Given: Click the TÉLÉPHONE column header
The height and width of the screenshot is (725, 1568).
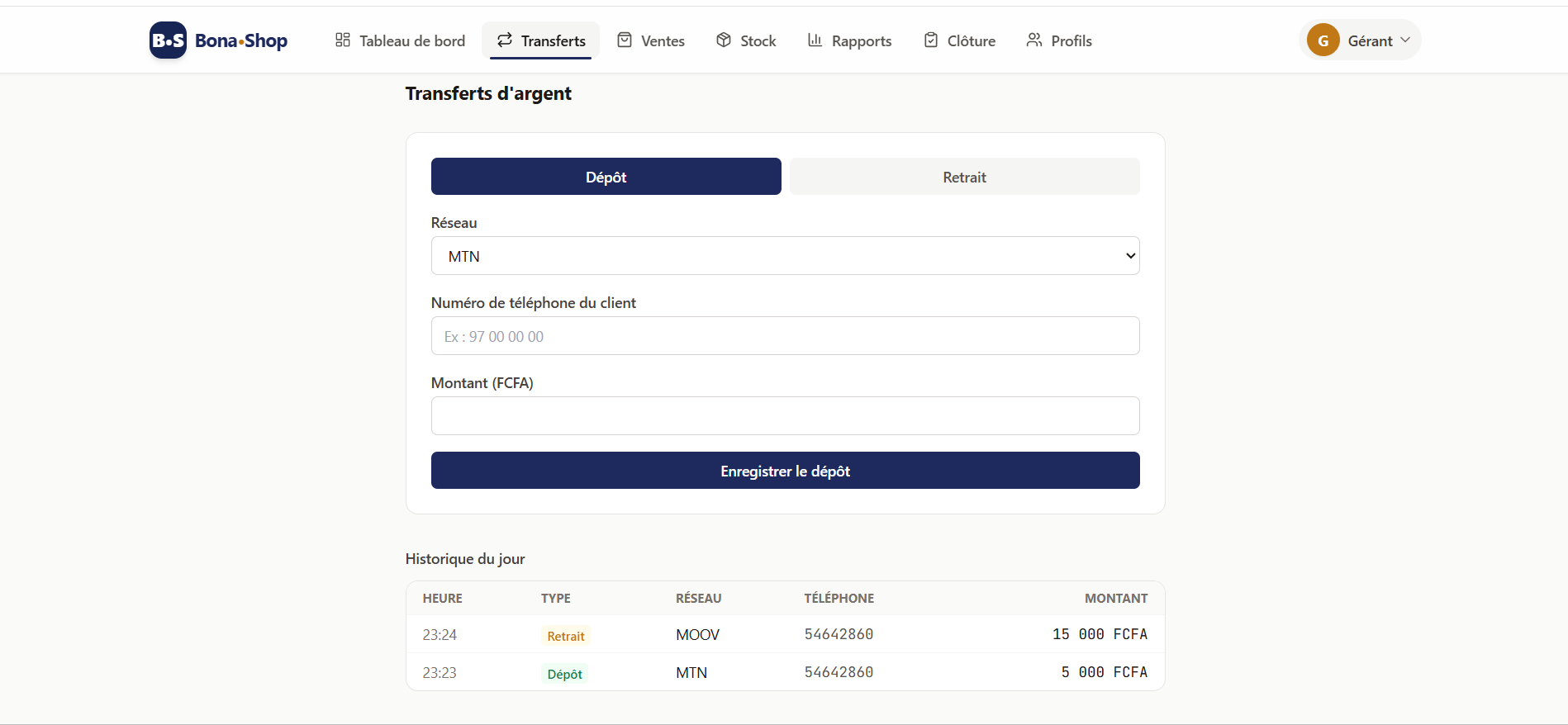Looking at the screenshot, I should pyautogui.click(x=839, y=599).
